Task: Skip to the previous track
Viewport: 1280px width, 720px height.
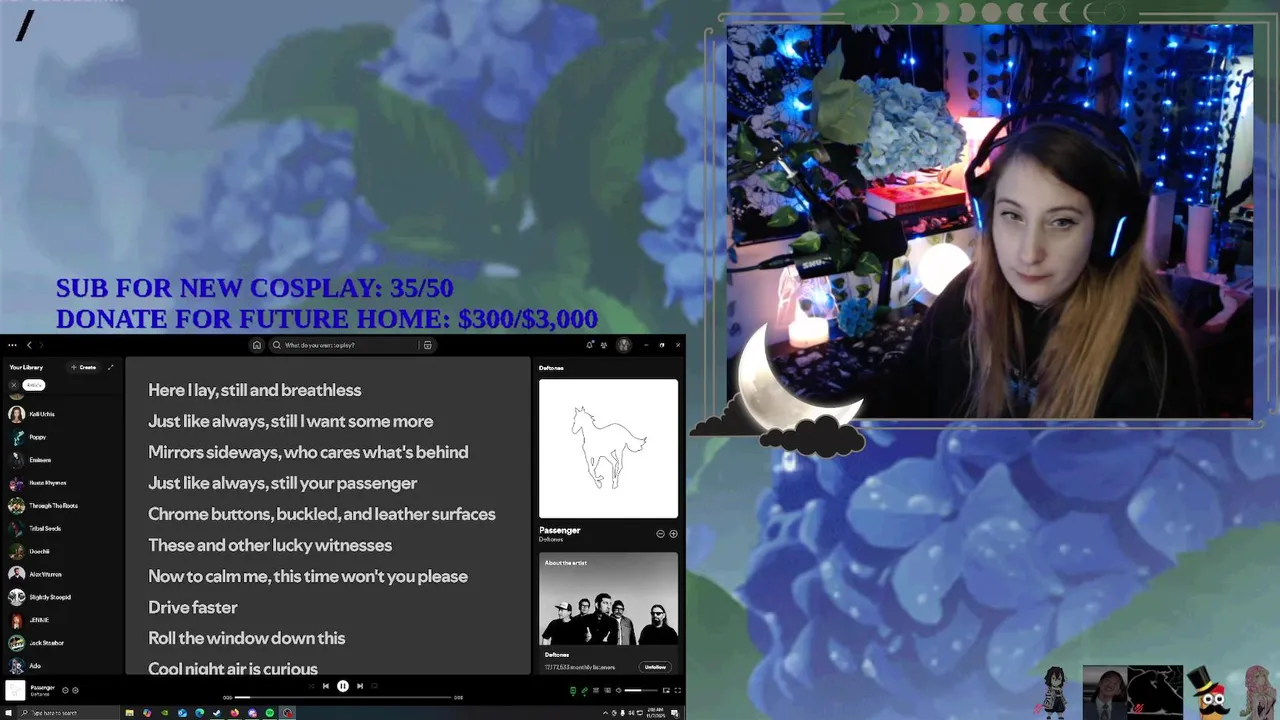Action: pyautogui.click(x=326, y=686)
